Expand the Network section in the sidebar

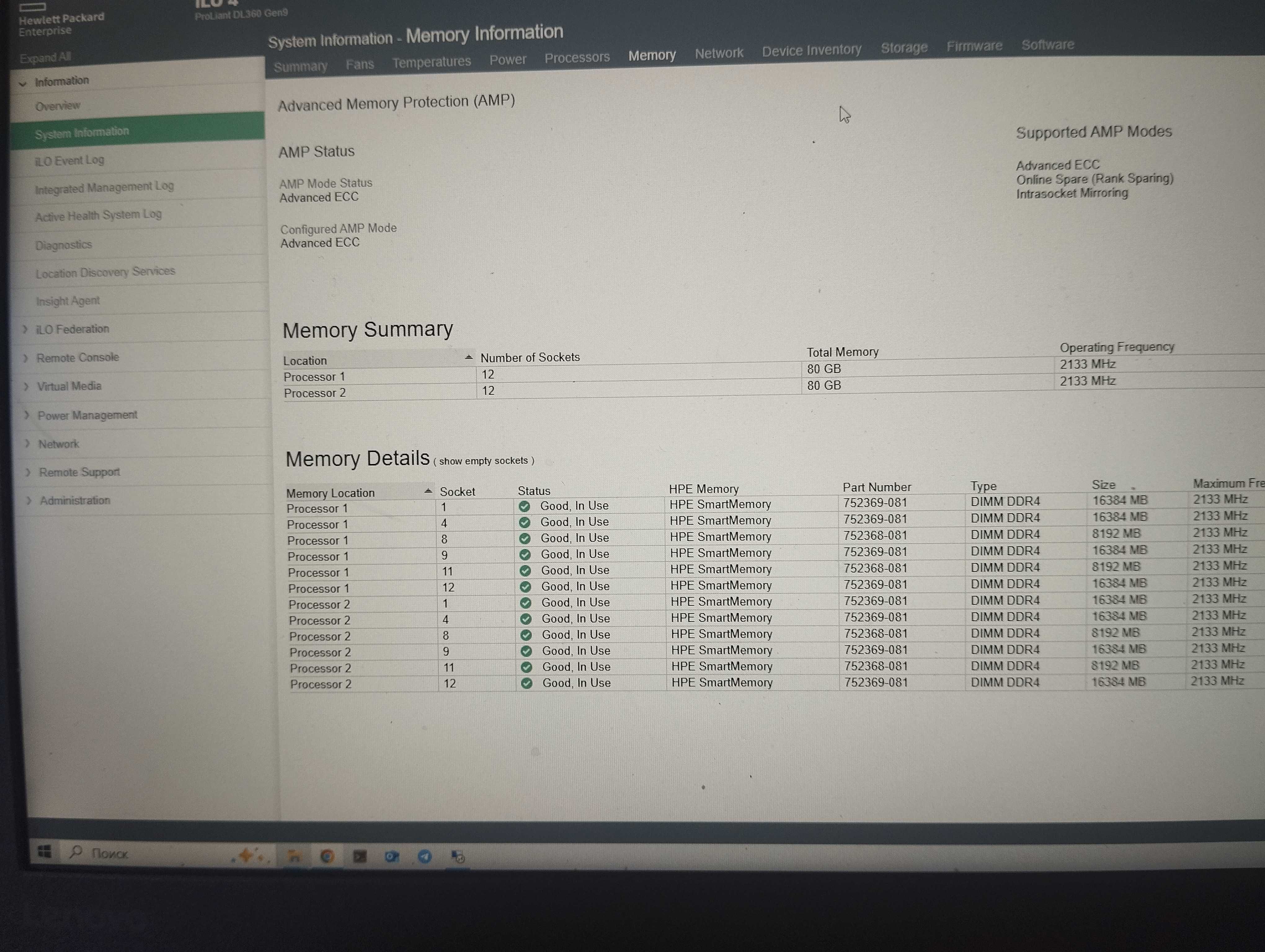27,444
